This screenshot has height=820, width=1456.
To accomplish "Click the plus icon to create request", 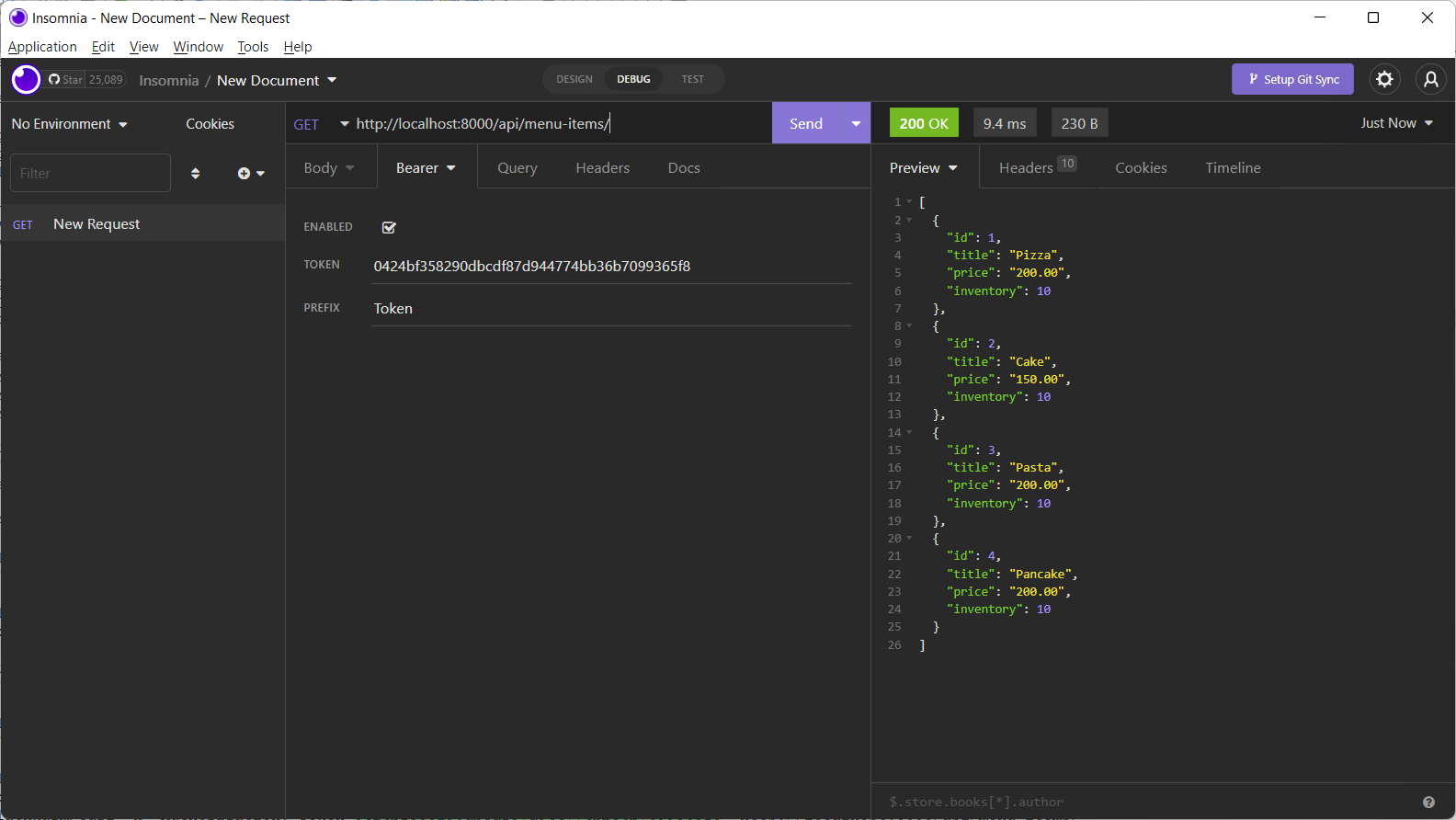I will click(245, 174).
